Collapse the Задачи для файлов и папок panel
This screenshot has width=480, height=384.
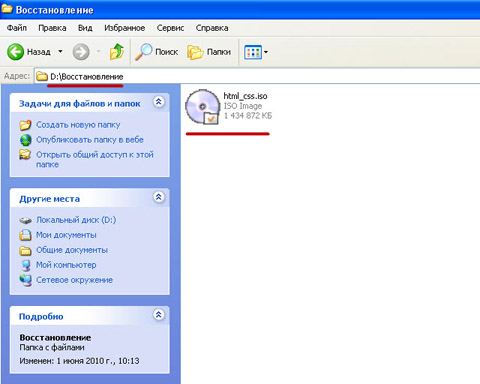pos(159,102)
